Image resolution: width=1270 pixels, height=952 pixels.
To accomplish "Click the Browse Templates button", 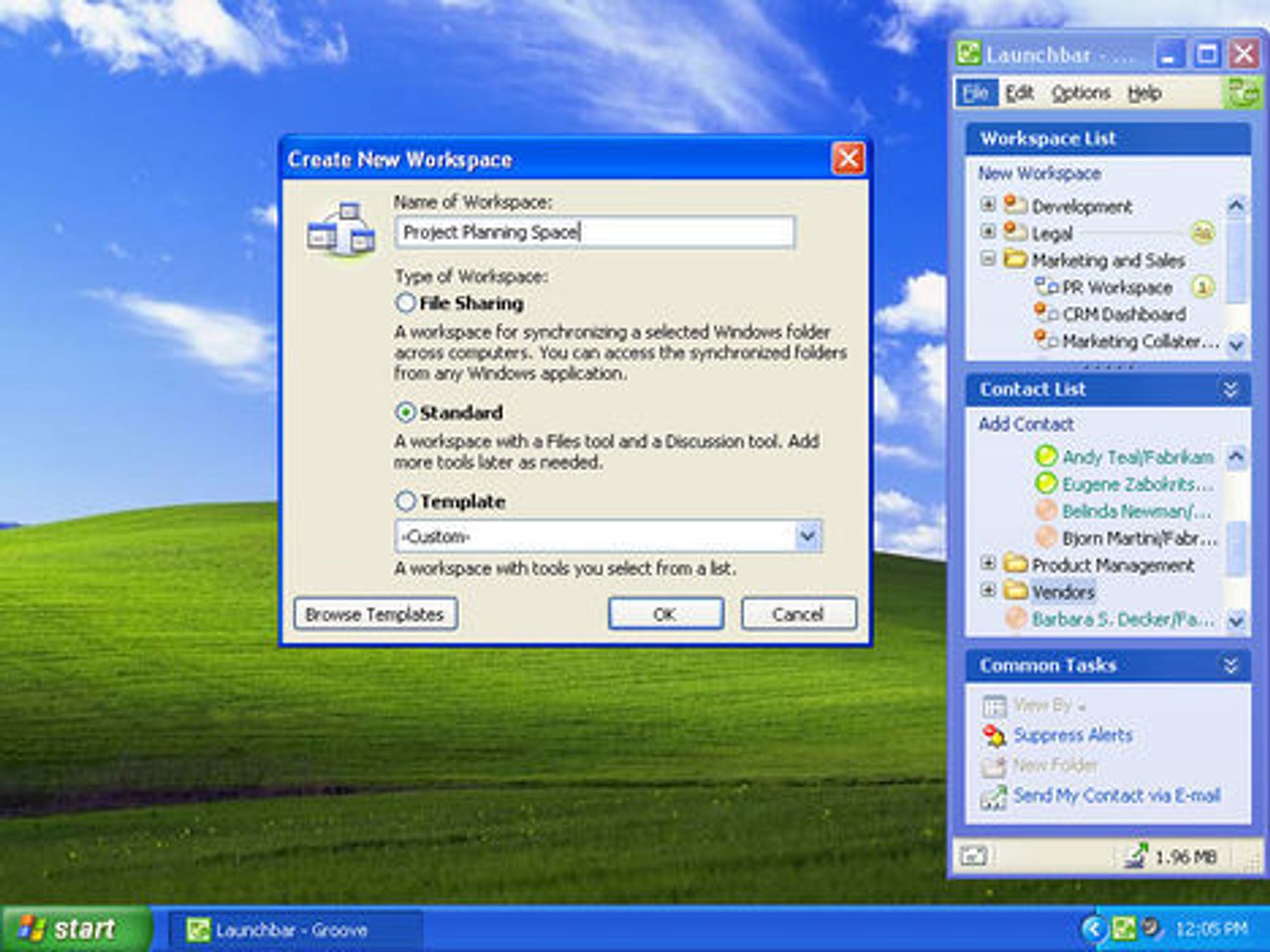I will [x=375, y=614].
